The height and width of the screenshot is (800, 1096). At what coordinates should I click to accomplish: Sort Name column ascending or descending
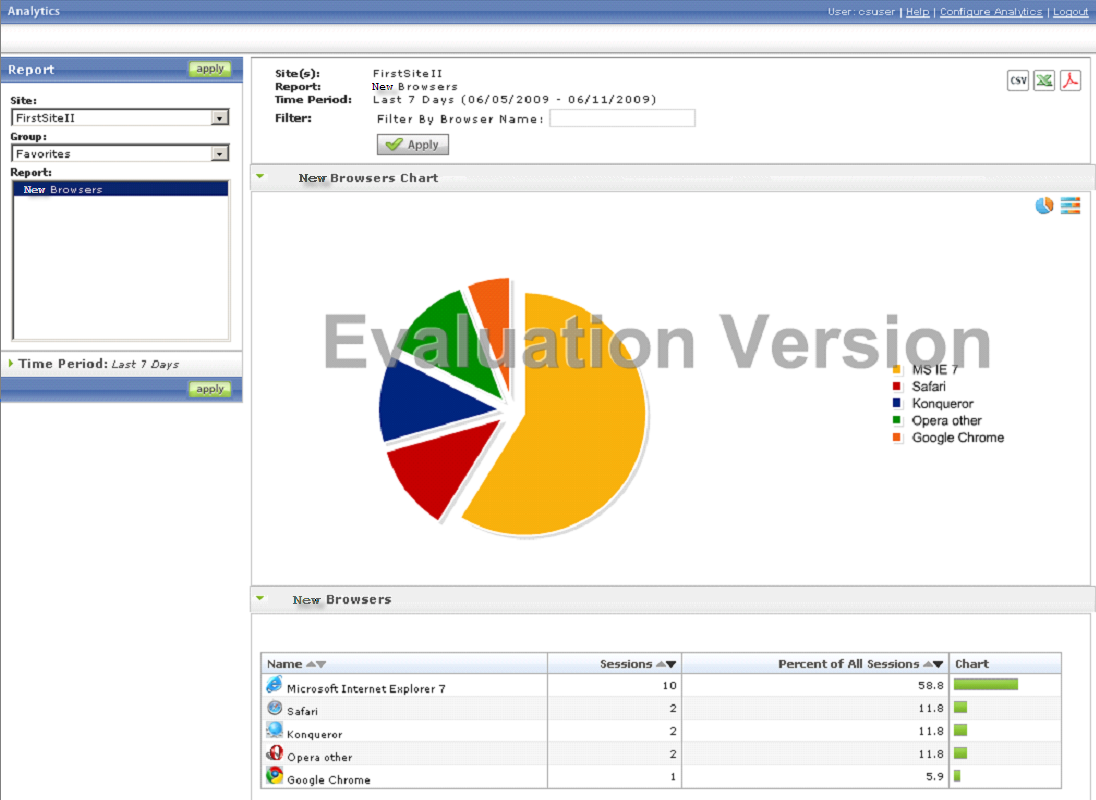316,664
